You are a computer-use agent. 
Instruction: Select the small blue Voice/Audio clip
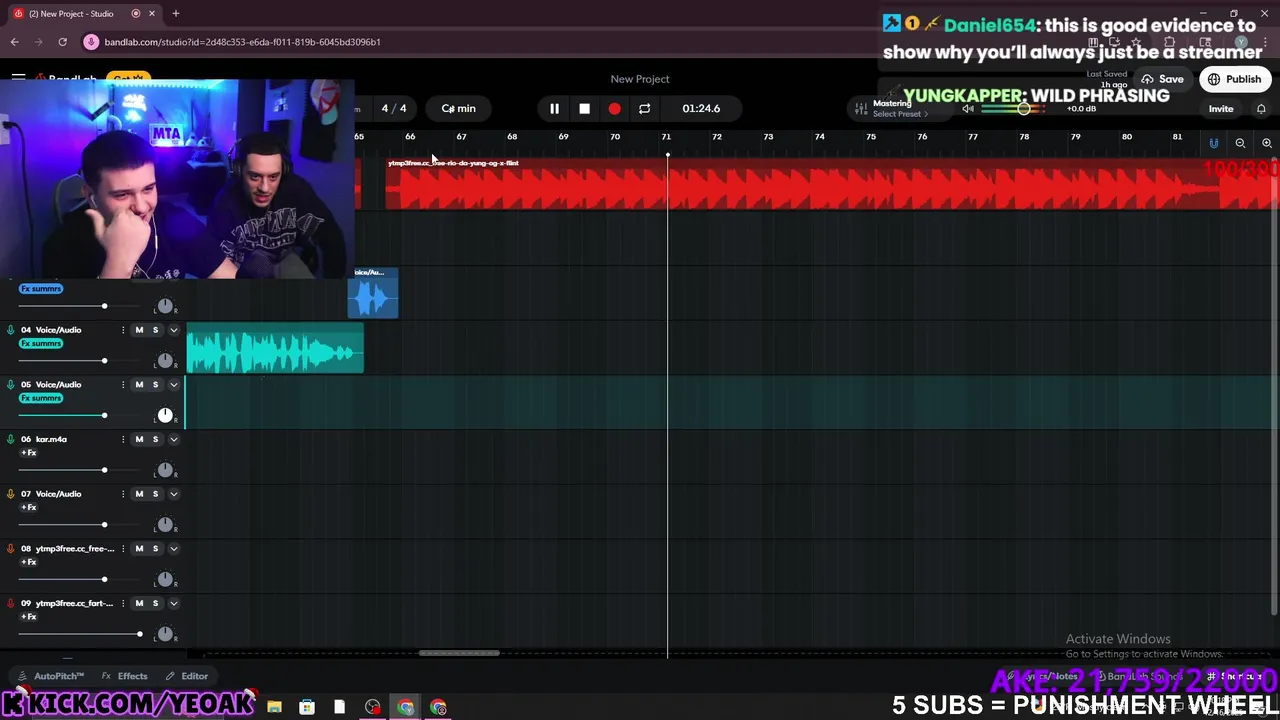(373, 293)
